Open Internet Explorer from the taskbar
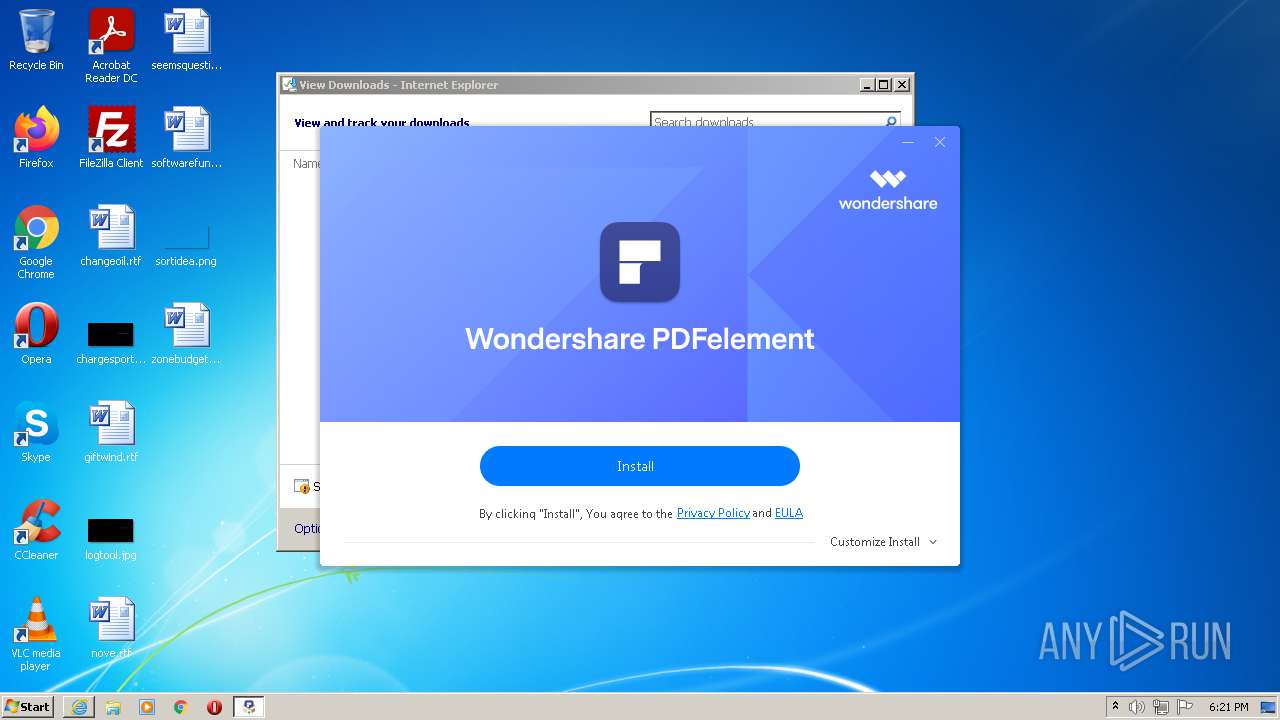The image size is (1280, 720). [79, 707]
